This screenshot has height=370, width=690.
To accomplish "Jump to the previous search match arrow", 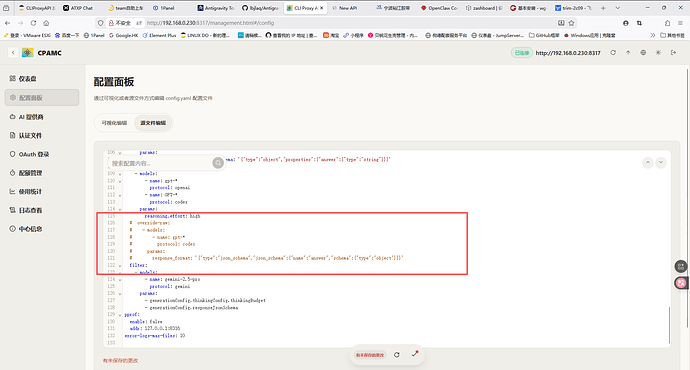I will click(x=648, y=163).
